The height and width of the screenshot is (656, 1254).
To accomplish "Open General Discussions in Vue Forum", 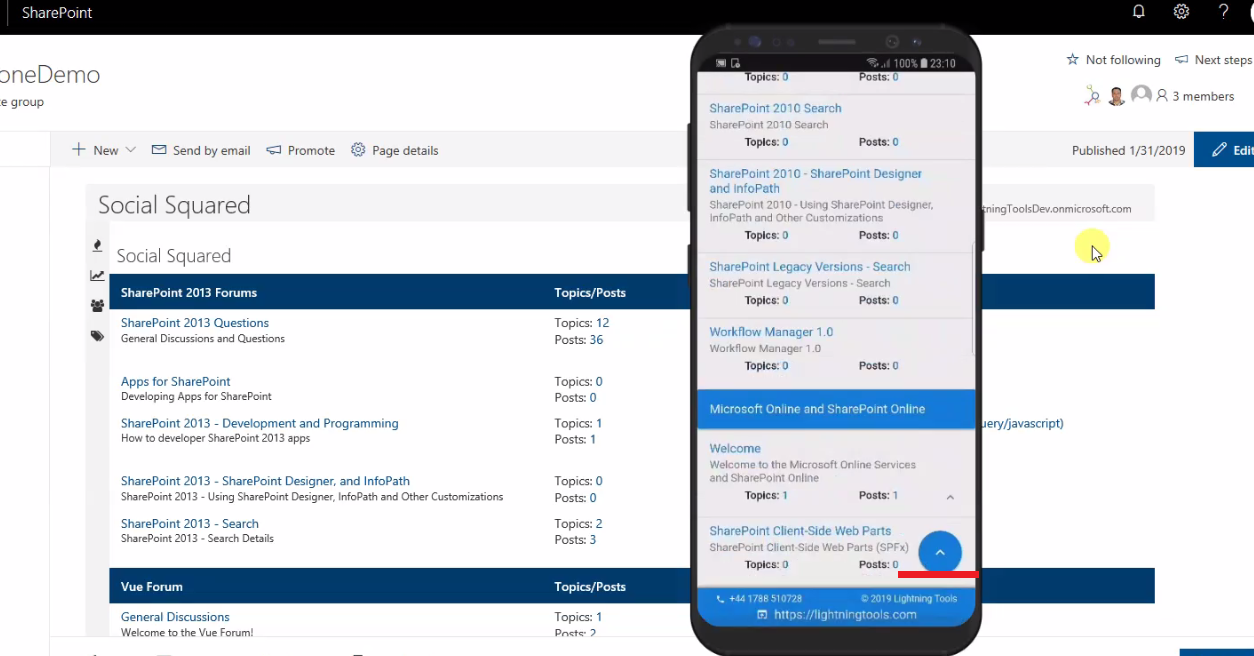I will [x=175, y=617].
